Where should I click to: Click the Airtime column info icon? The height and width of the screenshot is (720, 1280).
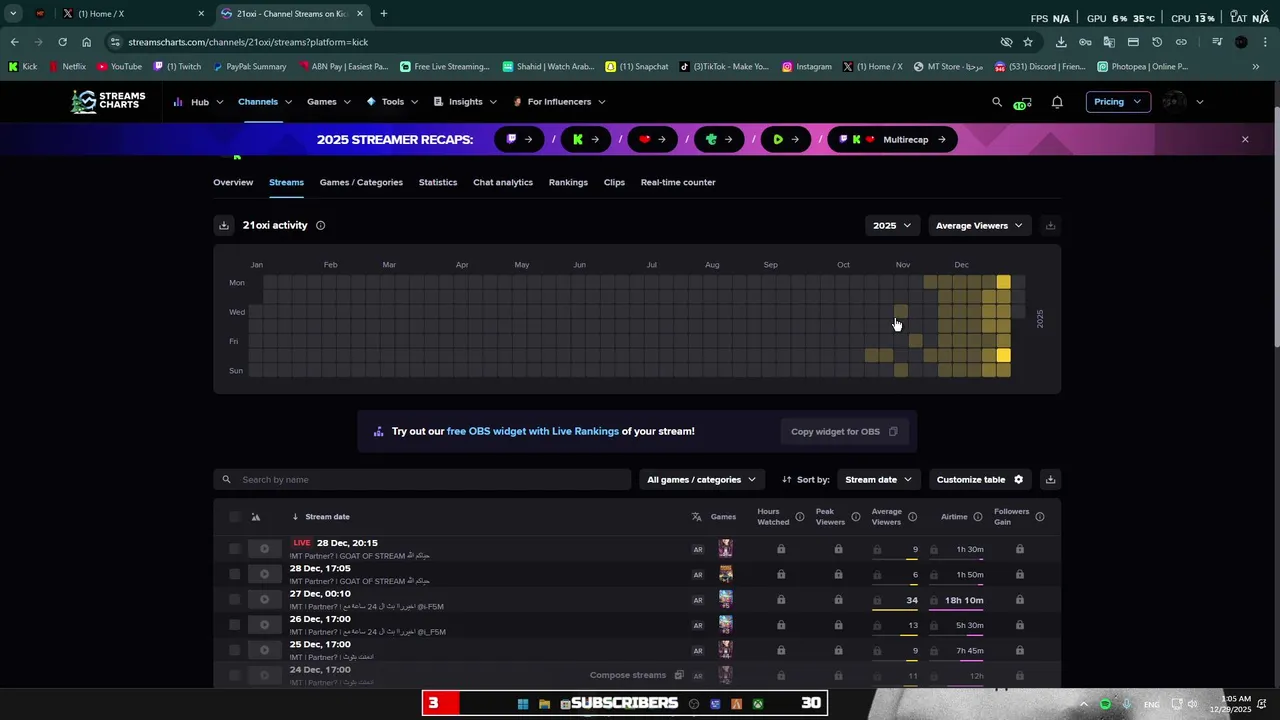click(x=977, y=517)
